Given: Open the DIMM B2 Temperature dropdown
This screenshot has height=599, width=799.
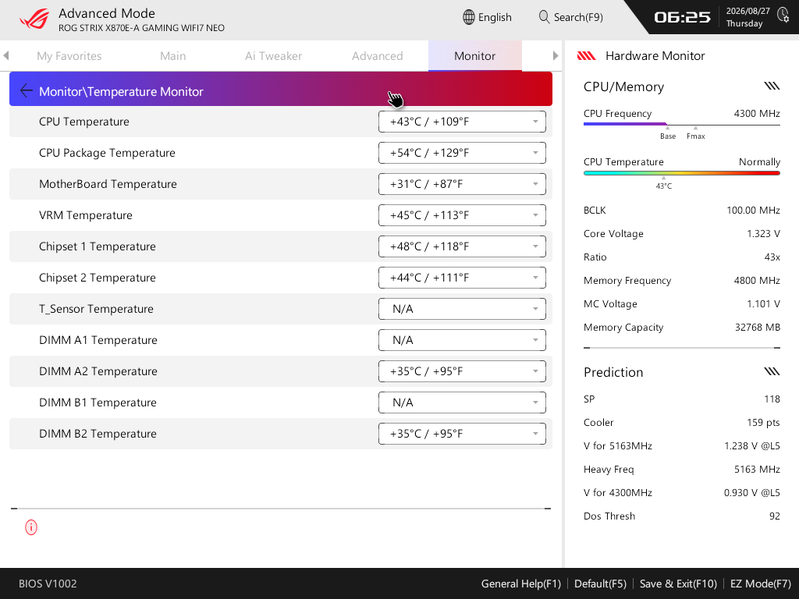Looking at the screenshot, I should click(462, 433).
